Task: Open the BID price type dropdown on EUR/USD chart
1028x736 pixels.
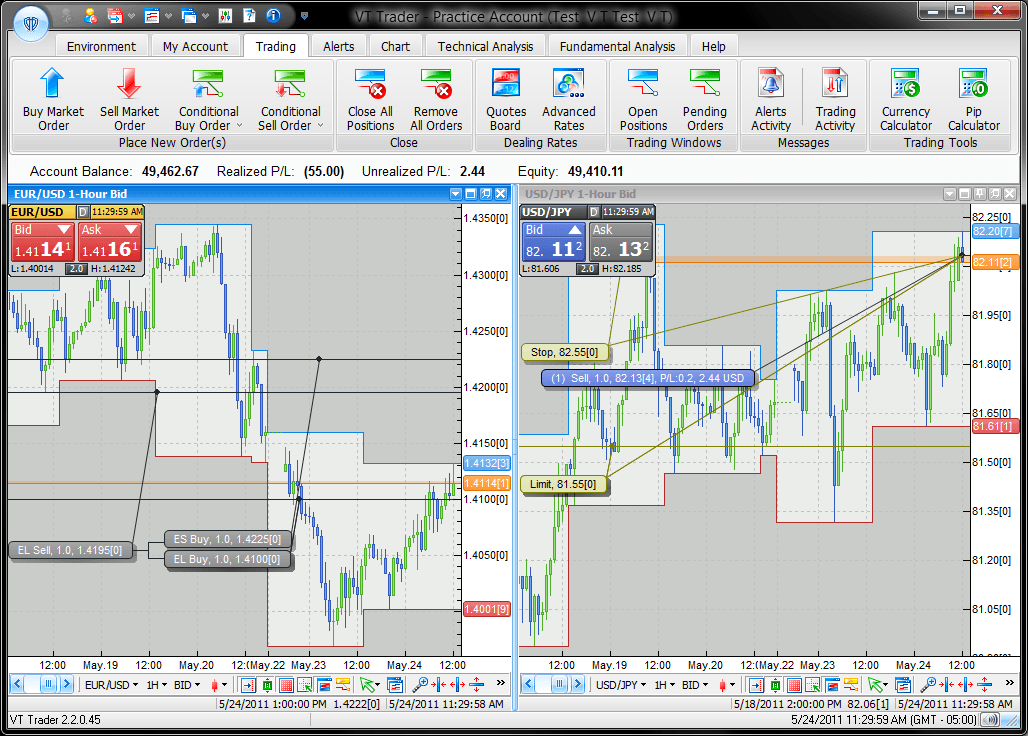Action: pos(187,685)
